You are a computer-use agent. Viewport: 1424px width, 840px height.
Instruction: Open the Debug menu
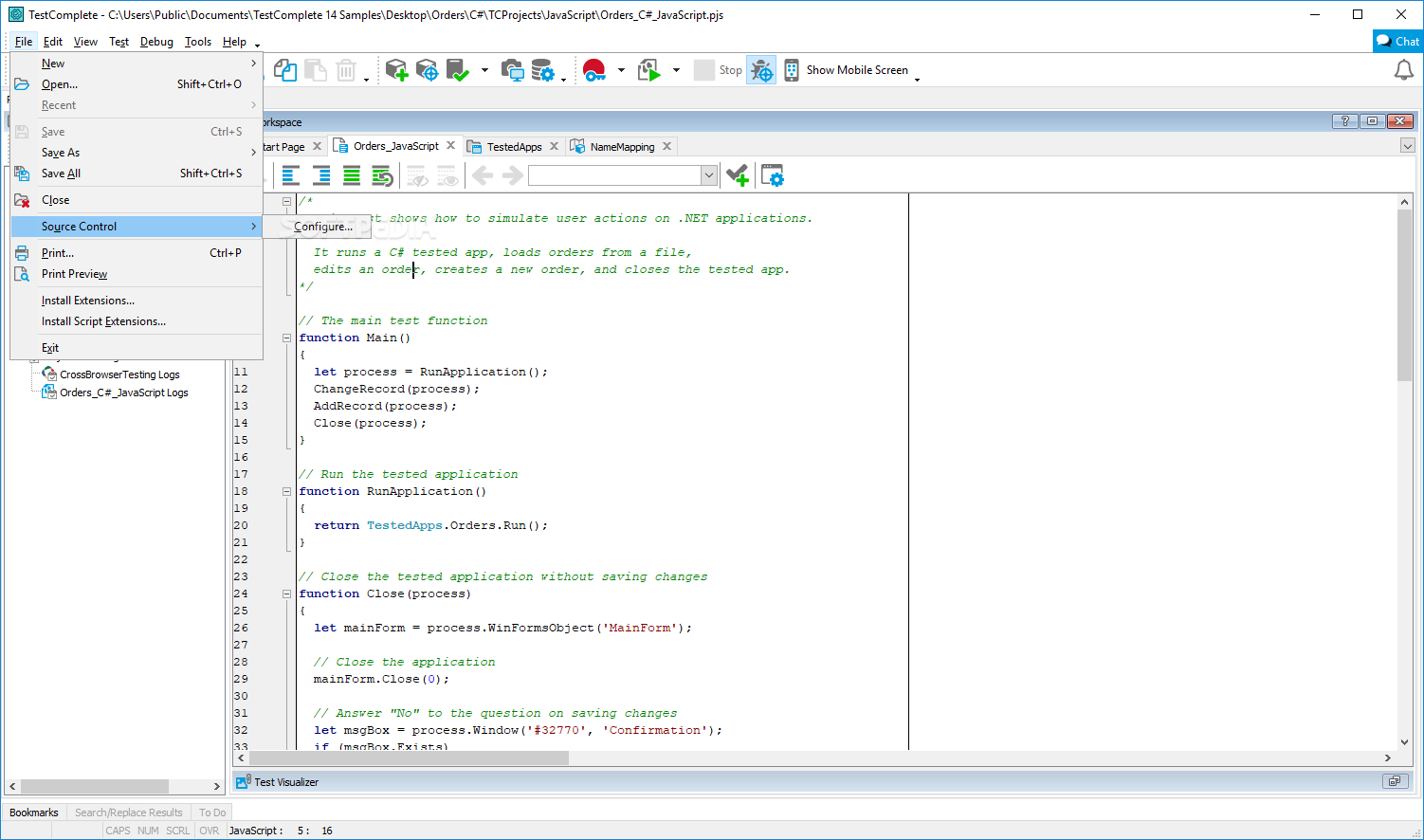[x=156, y=42]
